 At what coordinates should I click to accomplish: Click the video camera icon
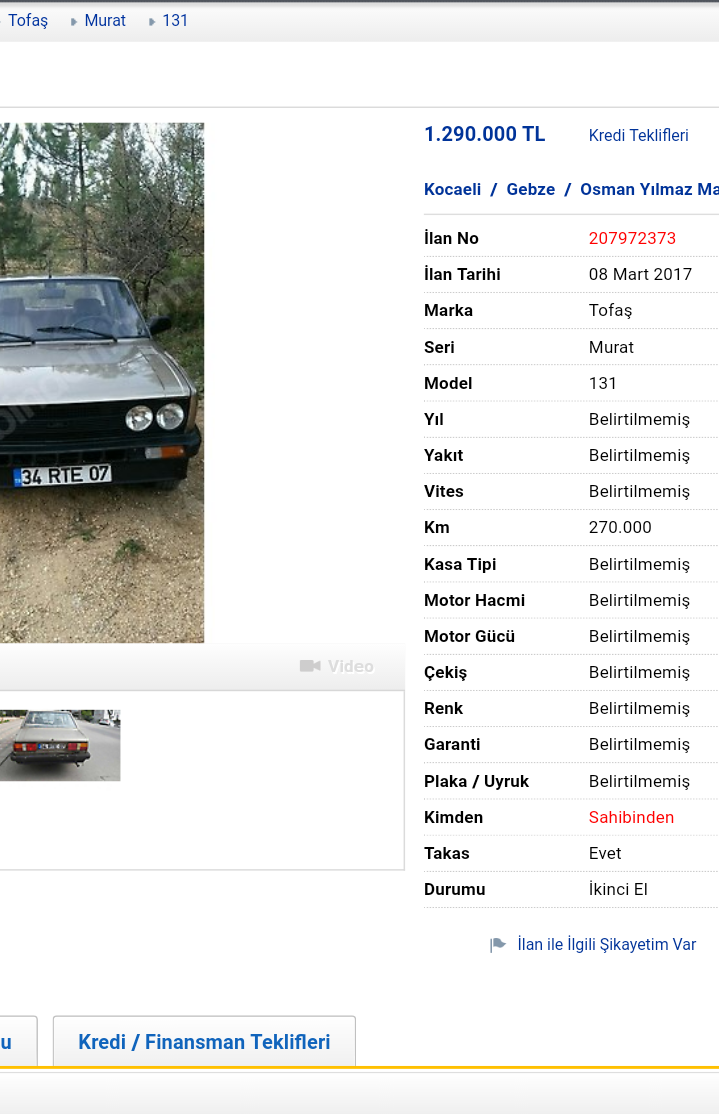coord(310,666)
